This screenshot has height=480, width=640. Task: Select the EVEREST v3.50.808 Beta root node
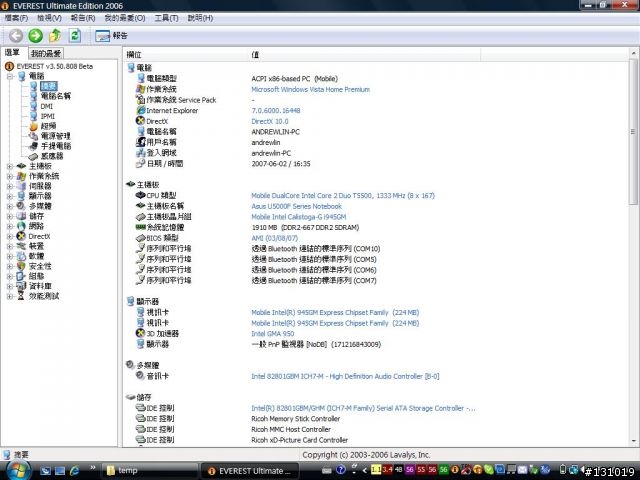pyautogui.click(x=55, y=66)
